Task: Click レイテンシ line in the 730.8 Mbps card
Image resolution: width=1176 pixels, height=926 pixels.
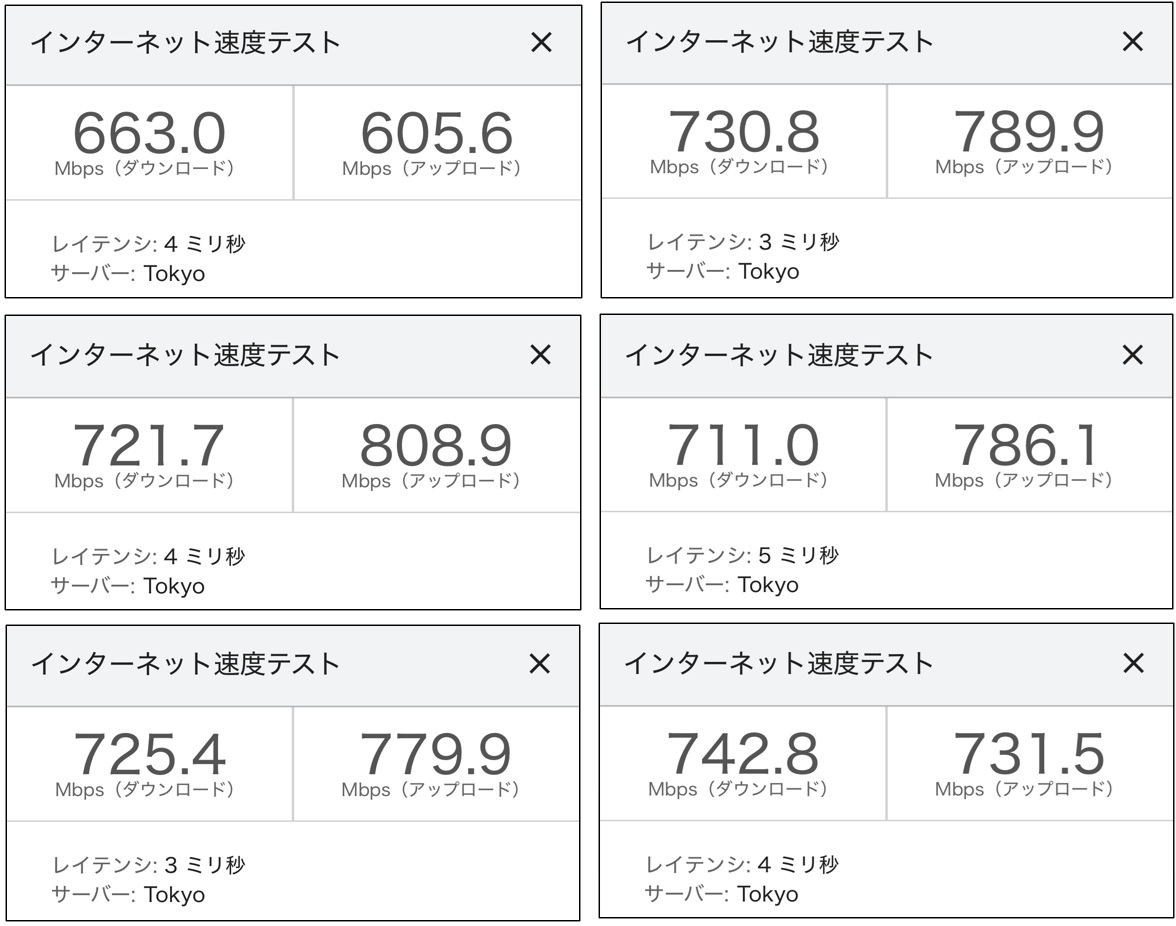Action: [x=743, y=242]
